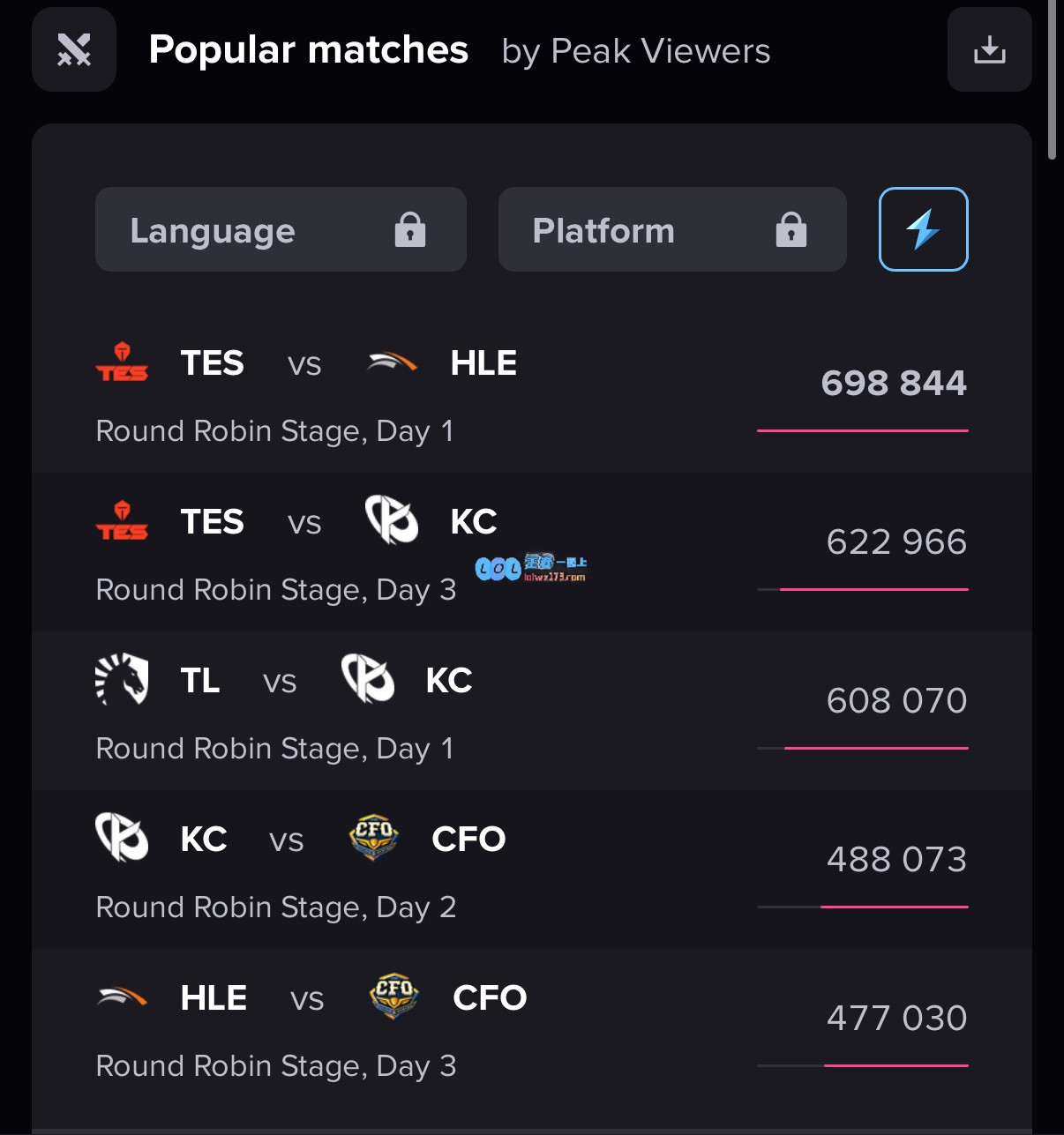This screenshot has height=1135, width=1064.
Task: Toggle the lightning bolt filter button
Action: click(x=923, y=229)
